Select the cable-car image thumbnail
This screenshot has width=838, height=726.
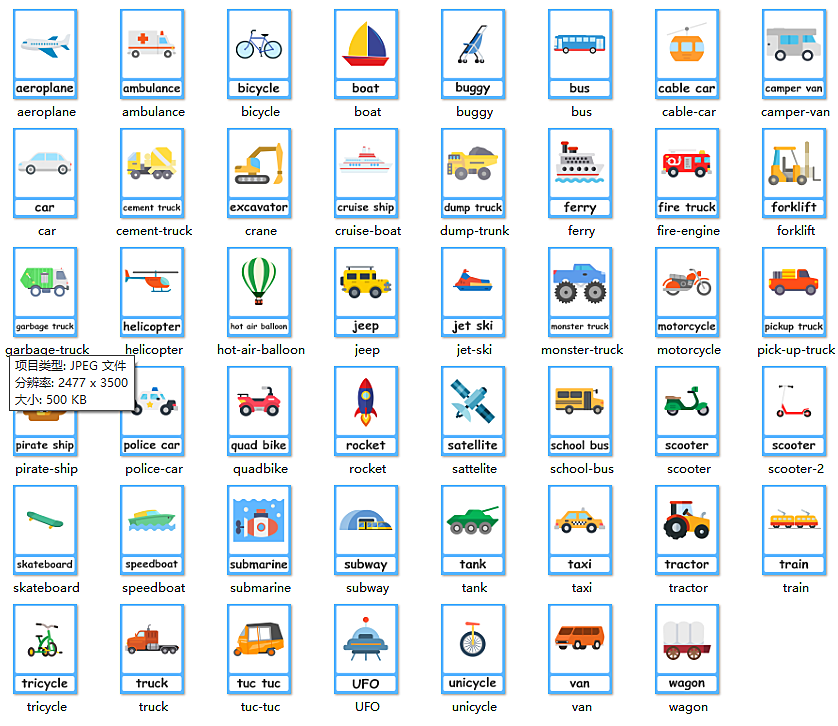pos(687,54)
